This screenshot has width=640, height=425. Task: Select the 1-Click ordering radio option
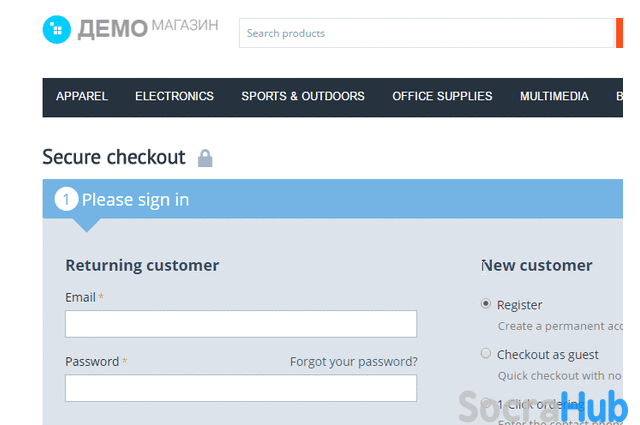coord(486,403)
